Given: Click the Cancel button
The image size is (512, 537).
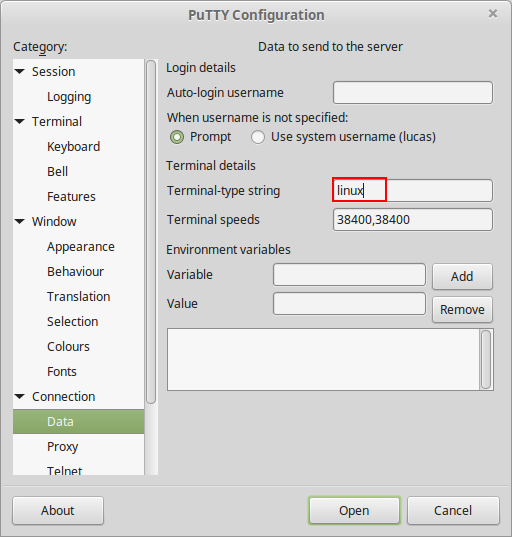Looking at the screenshot, I should [x=453, y=511].
